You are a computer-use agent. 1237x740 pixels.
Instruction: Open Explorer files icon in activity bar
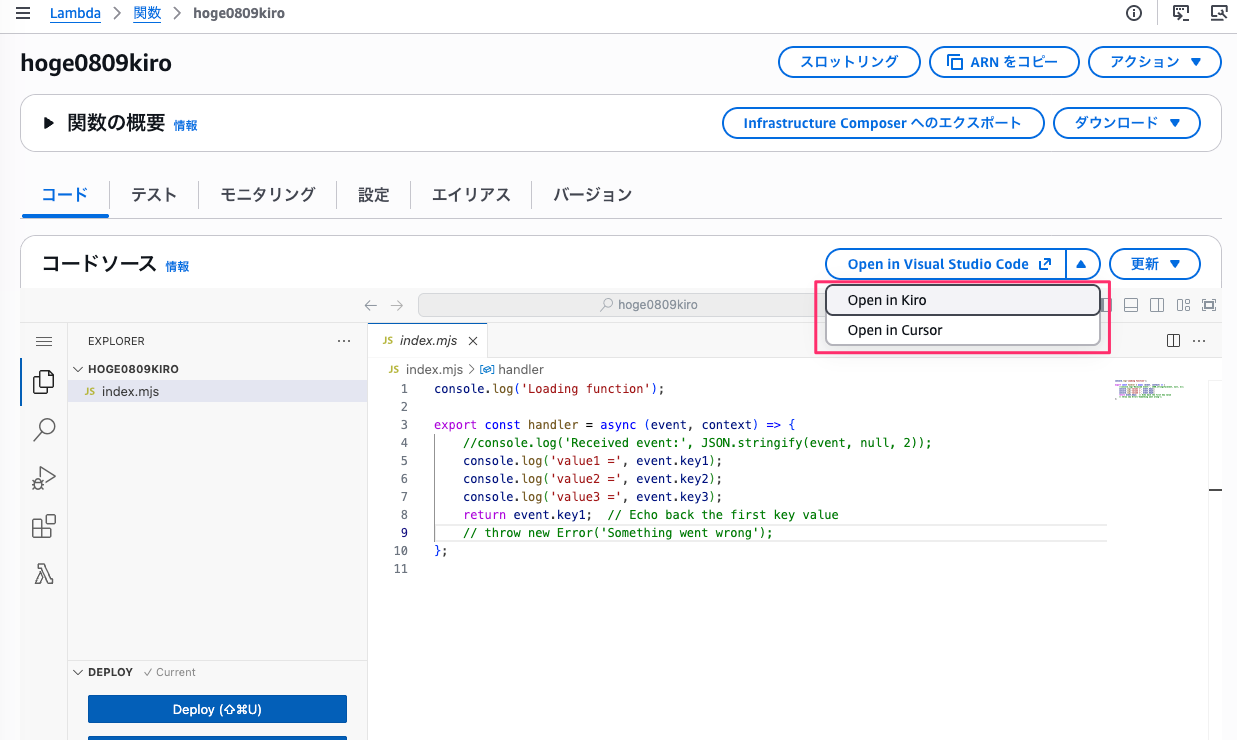(x=44, y=382)
